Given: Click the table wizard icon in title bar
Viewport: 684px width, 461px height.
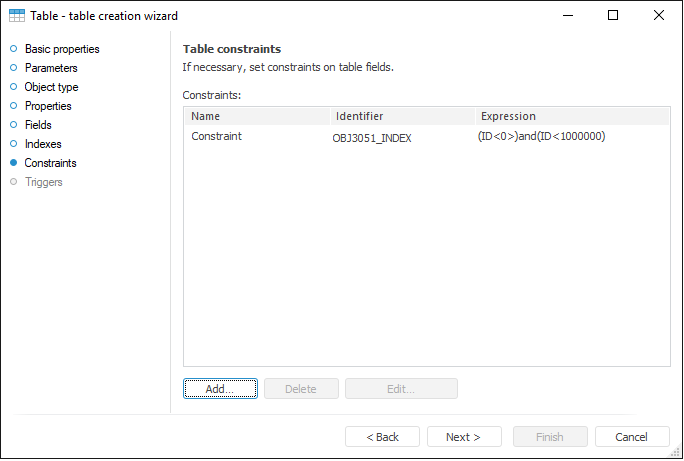Looking at the screenshot, I should (17, 16).
